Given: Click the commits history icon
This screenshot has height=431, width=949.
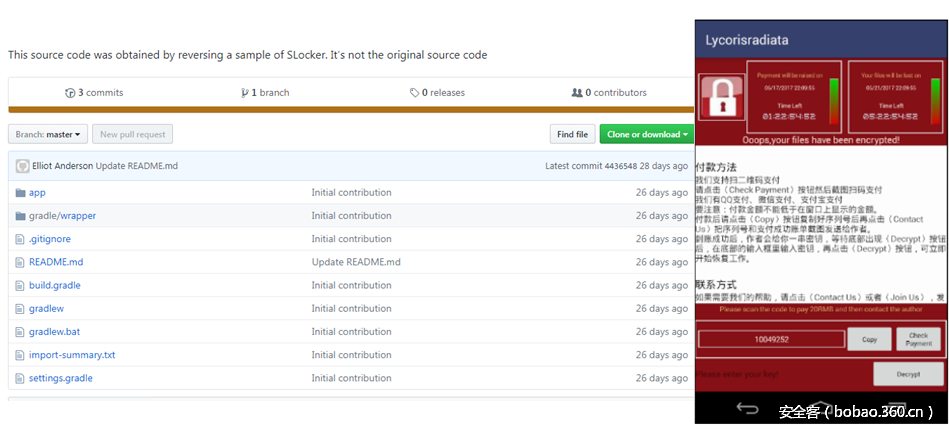Looking at the screenshot, I should coord(70,93).
